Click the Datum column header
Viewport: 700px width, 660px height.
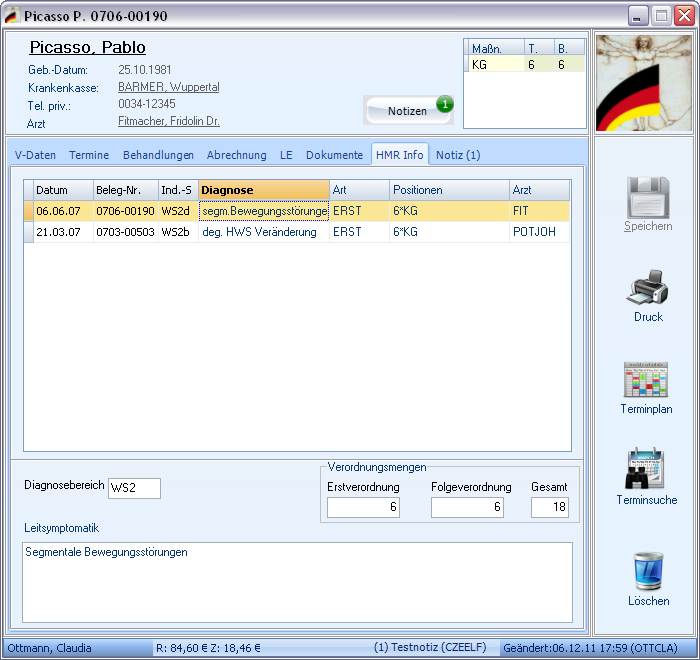coord(63,190)
